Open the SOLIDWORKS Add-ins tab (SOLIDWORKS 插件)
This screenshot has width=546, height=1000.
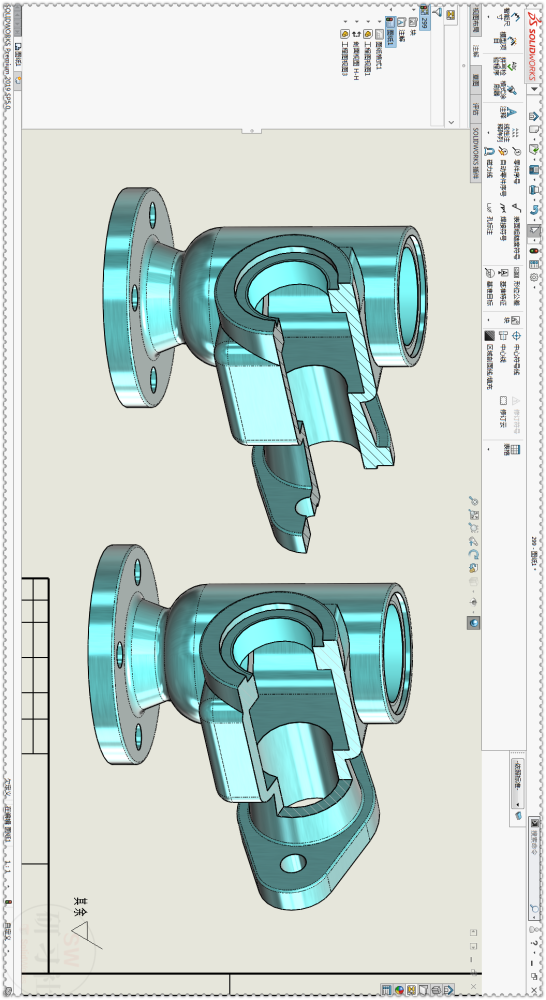(x=476, y=153)
